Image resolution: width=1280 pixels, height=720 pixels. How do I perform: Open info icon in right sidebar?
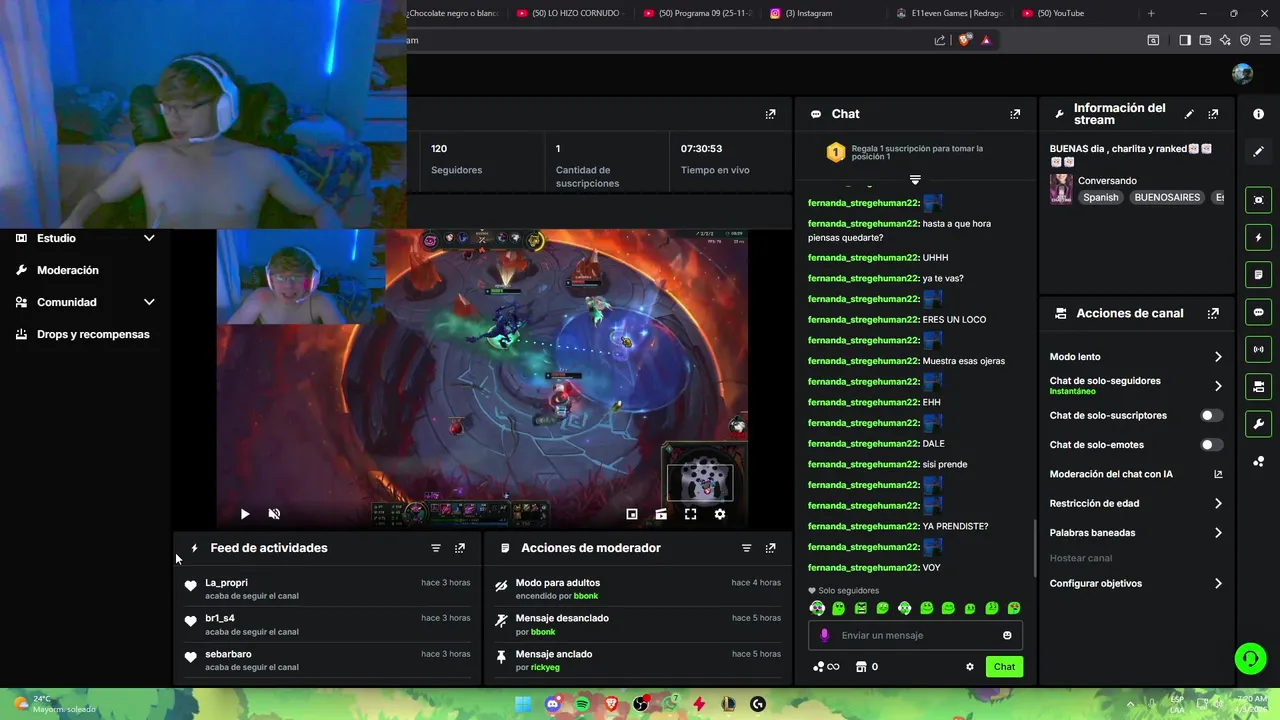pyautogui.click(x=1259, y=114)
